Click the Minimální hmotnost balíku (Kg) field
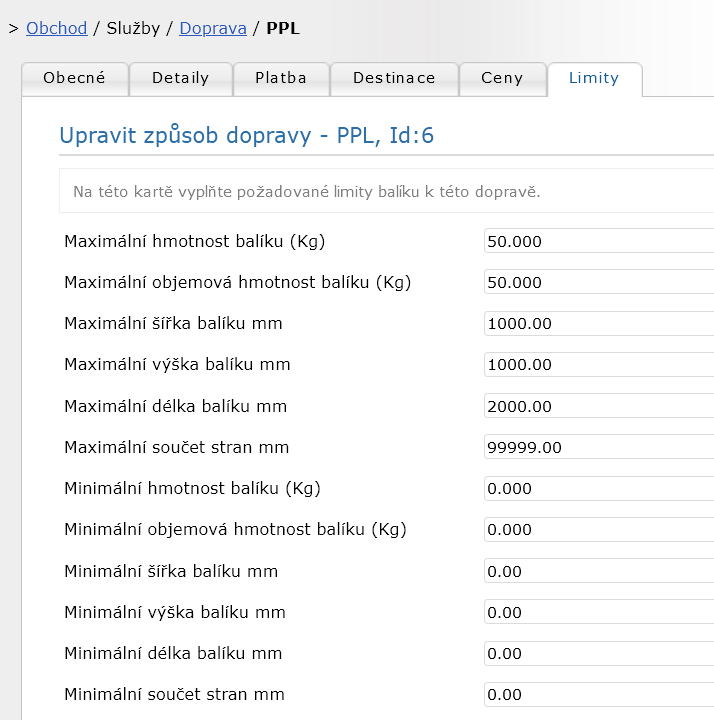Viewport: 714px width, 720px height. (x=599, y=488)
